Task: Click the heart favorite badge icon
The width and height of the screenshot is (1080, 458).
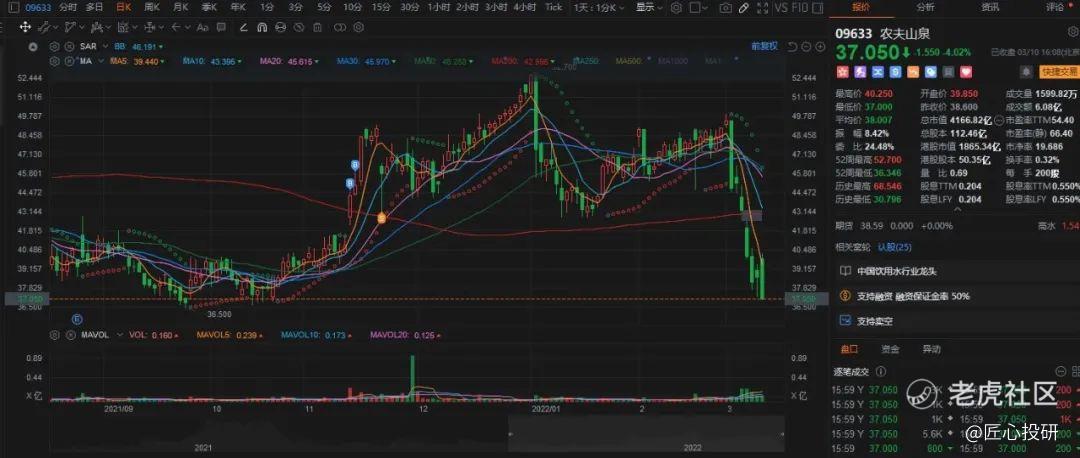Action: coord(966,71)
